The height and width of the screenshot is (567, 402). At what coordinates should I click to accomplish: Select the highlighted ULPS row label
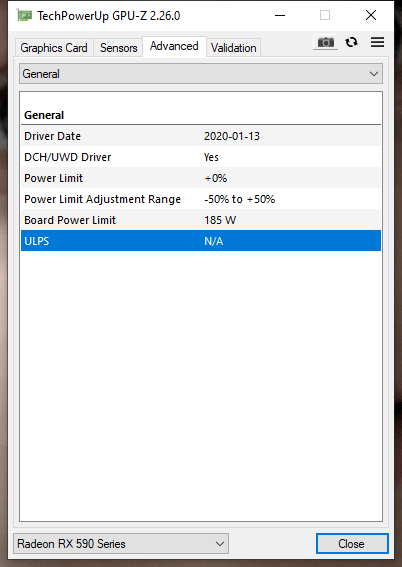click(37, 241)
